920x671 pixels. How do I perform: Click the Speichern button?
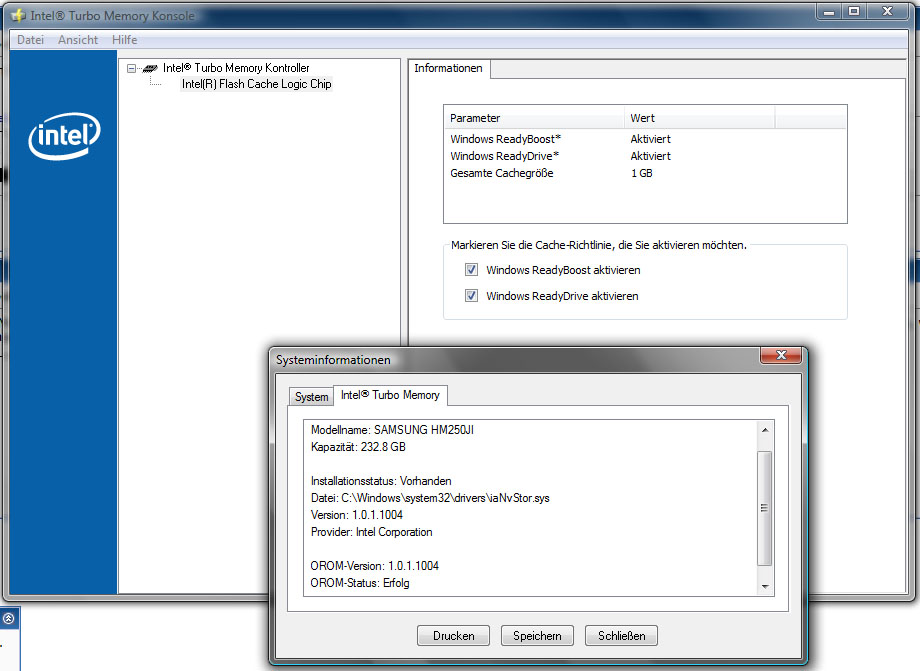pos(537,636)
